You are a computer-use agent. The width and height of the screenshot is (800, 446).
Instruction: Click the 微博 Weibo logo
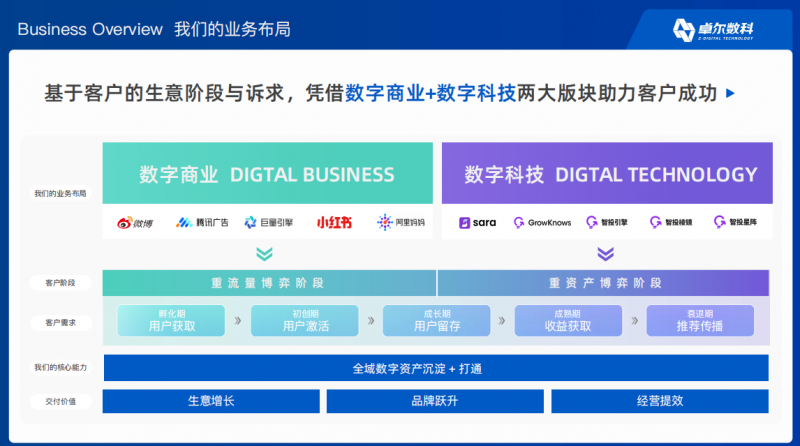pyautogui.click(x=135, y=223)
